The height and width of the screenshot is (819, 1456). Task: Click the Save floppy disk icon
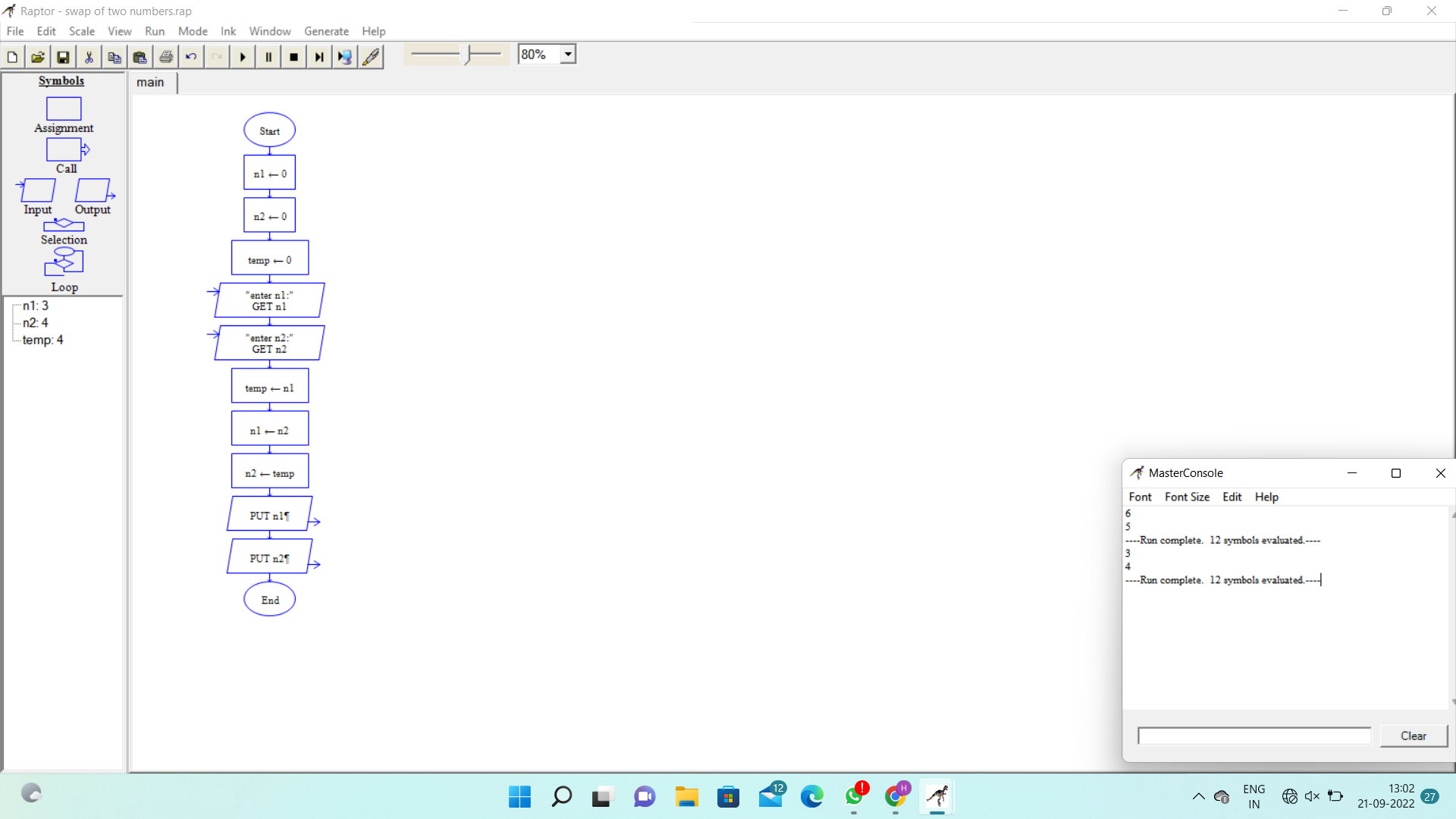[x=64, y=57]
